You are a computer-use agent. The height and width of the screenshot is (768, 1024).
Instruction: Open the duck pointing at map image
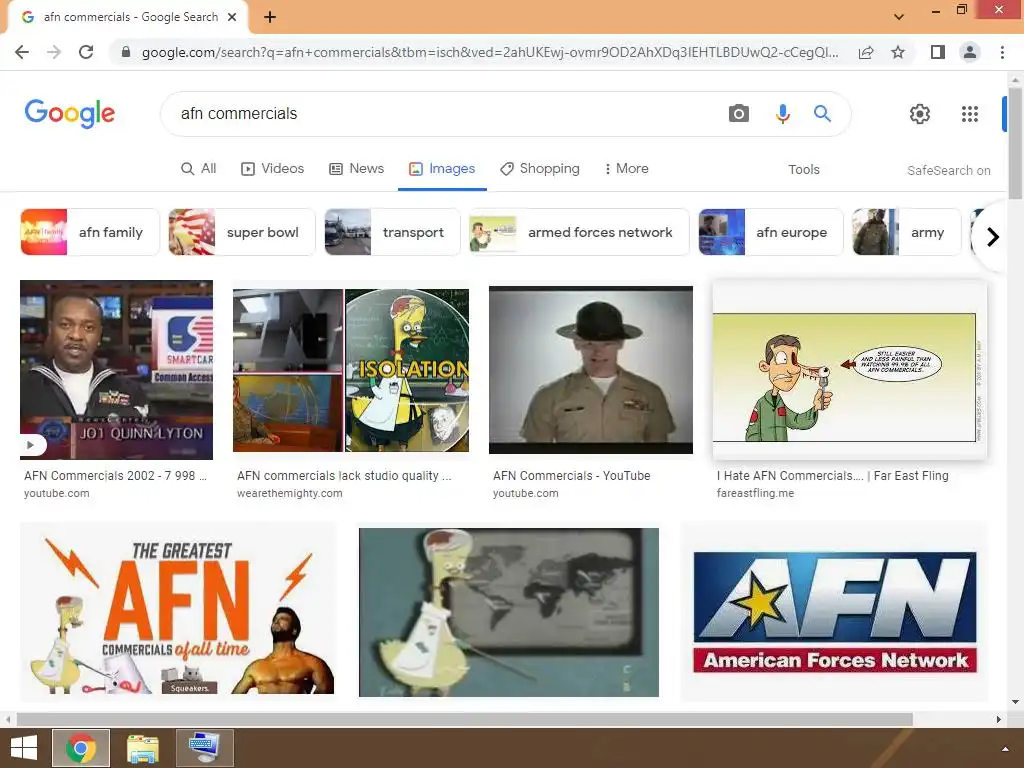tap(509, 613)
